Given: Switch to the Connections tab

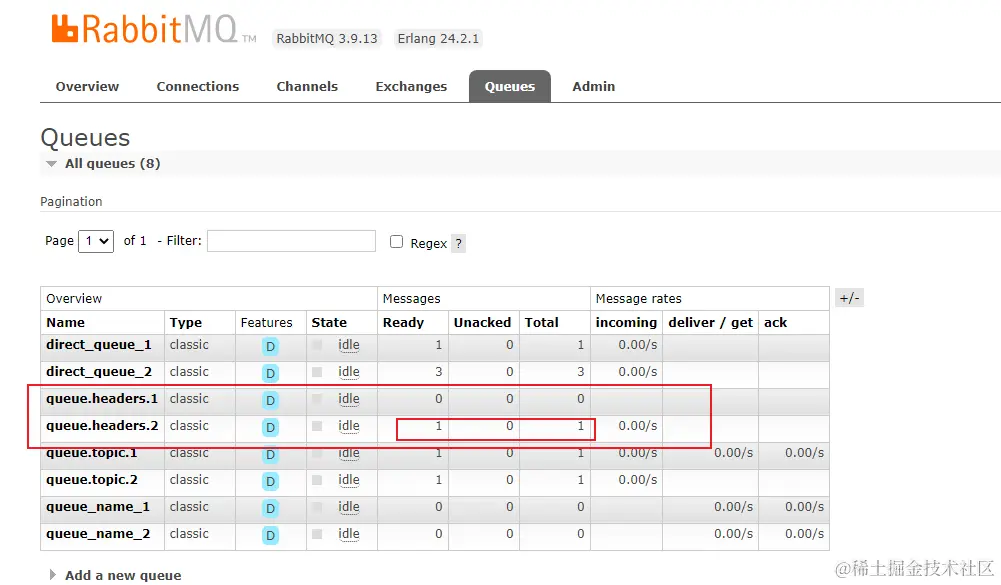Looking at the screenshot, I should pos(197,86).
